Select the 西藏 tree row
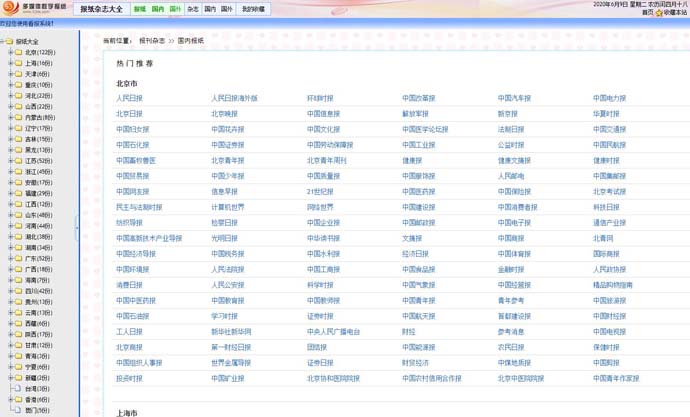The image size is (690, 417). tap(37, 323)
